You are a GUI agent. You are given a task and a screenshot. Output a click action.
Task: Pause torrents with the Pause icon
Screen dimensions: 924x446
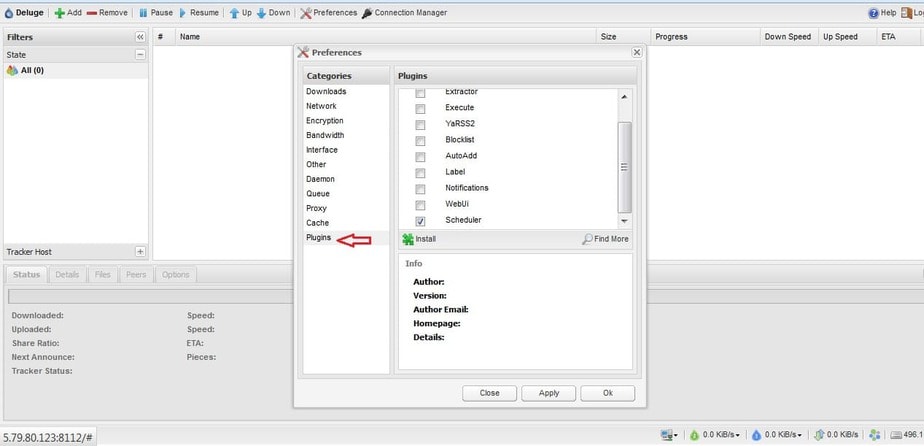pos(143,13)
